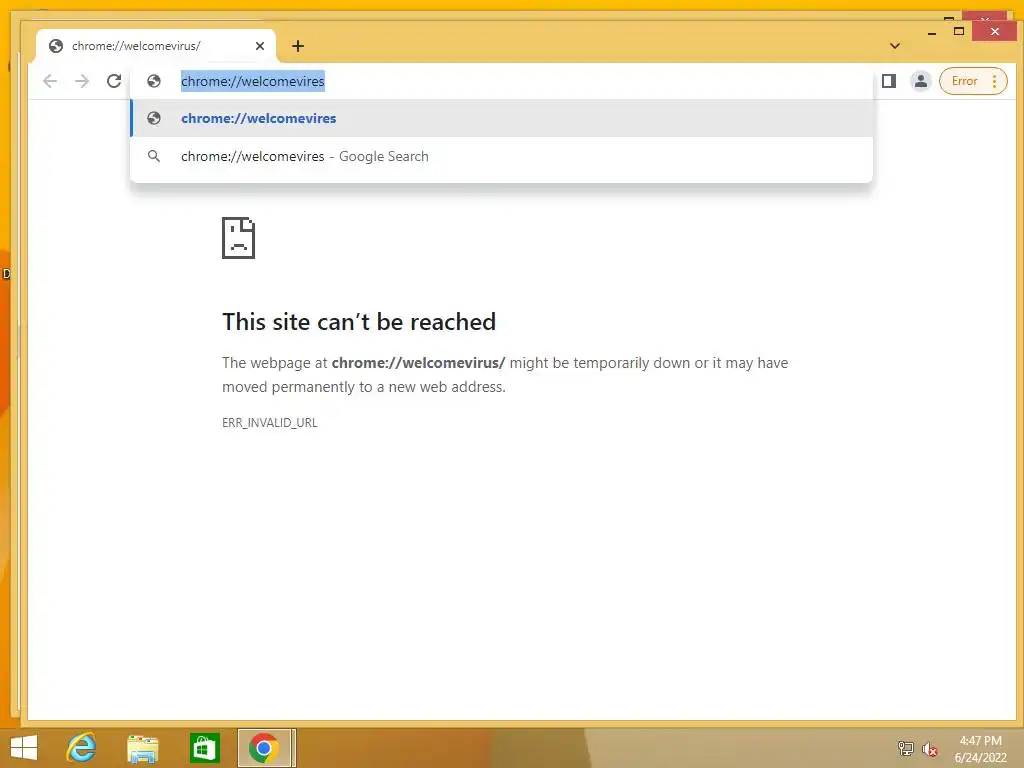Click inside the address bar text field
Screen dimensions: 1024x768
pyautogui.click(x=501, y=81)
